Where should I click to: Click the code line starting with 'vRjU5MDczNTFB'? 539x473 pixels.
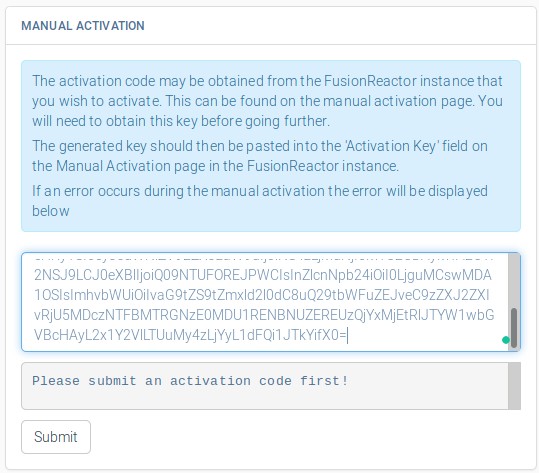tap(264, 315)
